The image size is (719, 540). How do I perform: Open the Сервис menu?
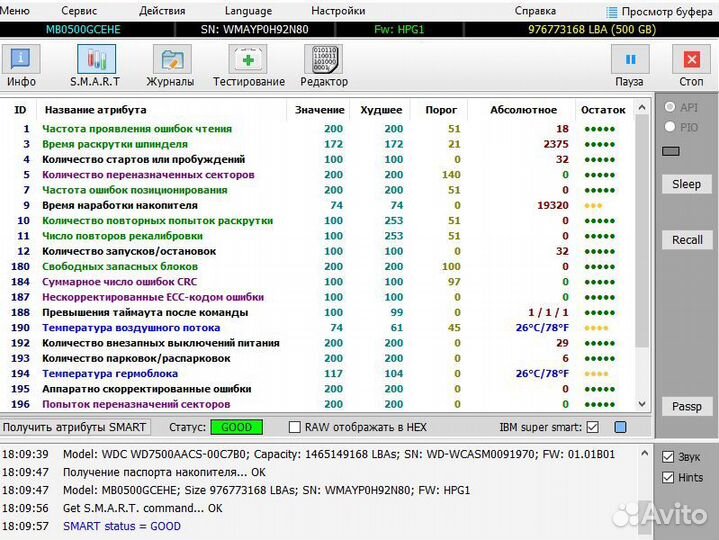(79, 11)
